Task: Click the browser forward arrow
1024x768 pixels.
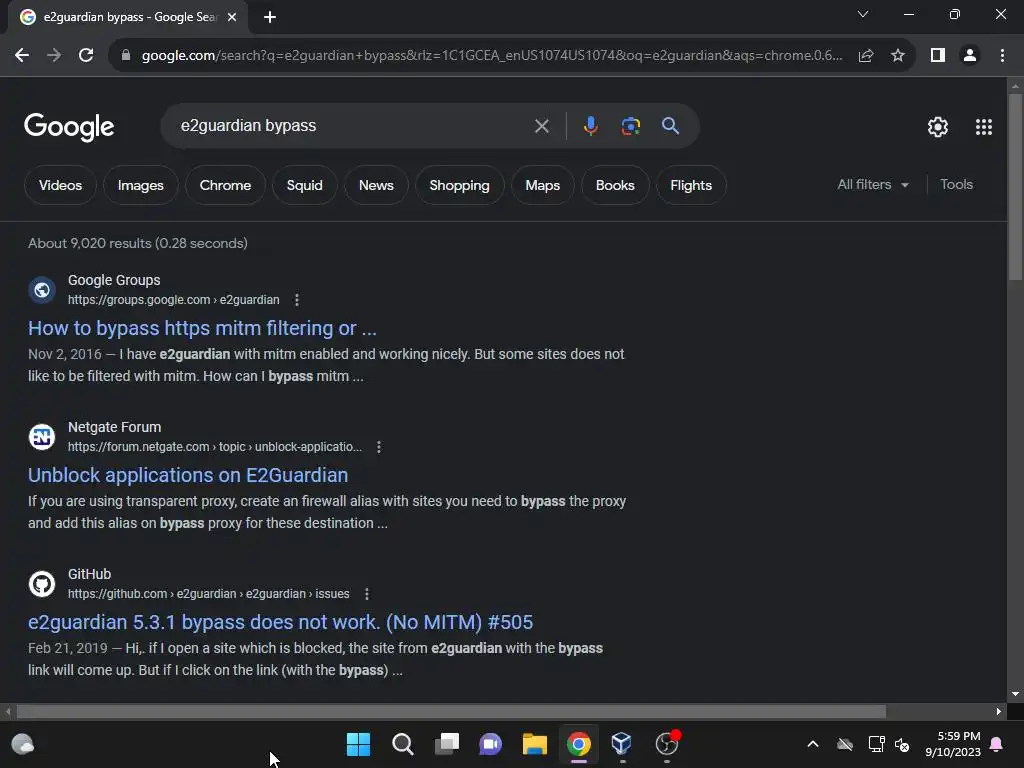Action: (54, 56)
